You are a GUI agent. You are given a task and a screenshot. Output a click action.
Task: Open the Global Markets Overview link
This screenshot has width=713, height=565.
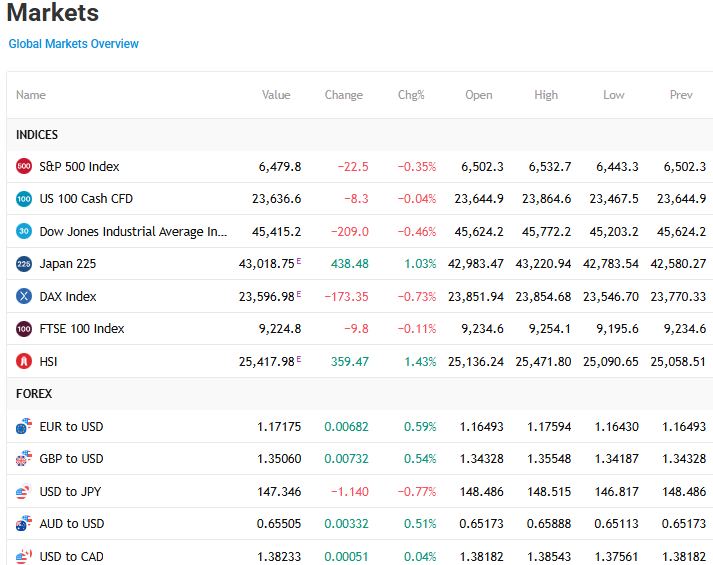point(74,44)
